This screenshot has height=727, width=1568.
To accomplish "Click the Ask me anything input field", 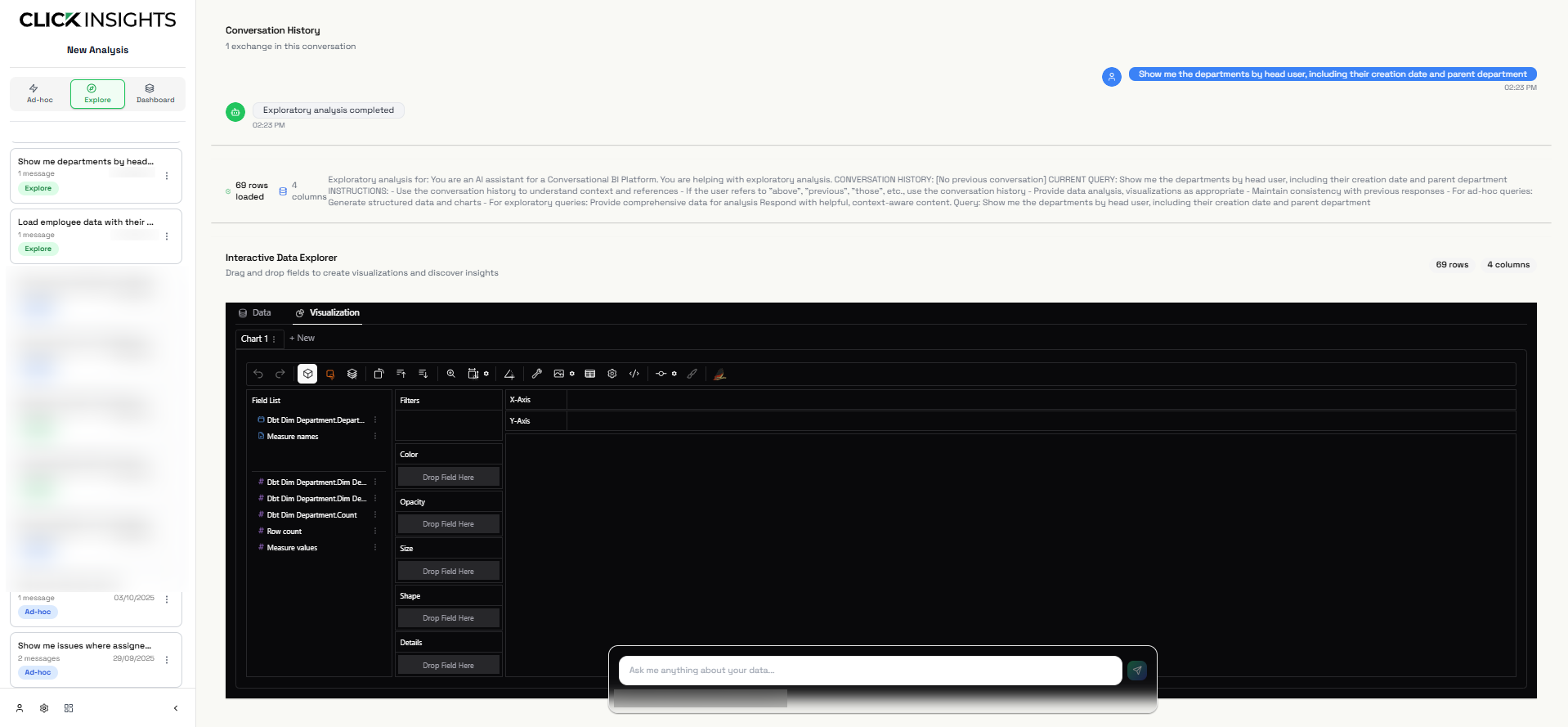I will point(870,671).
